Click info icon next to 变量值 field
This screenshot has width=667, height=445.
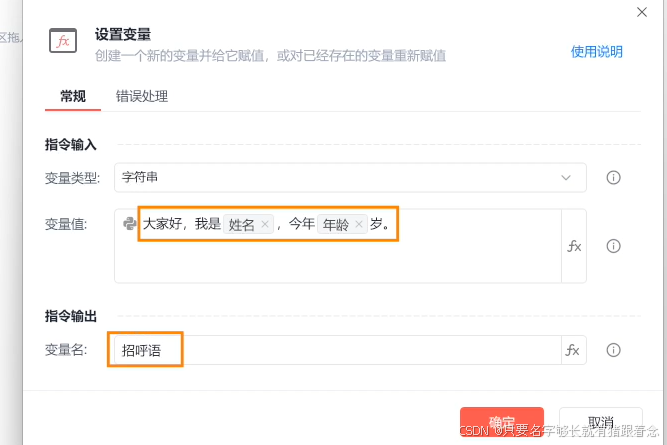[614, 246]
